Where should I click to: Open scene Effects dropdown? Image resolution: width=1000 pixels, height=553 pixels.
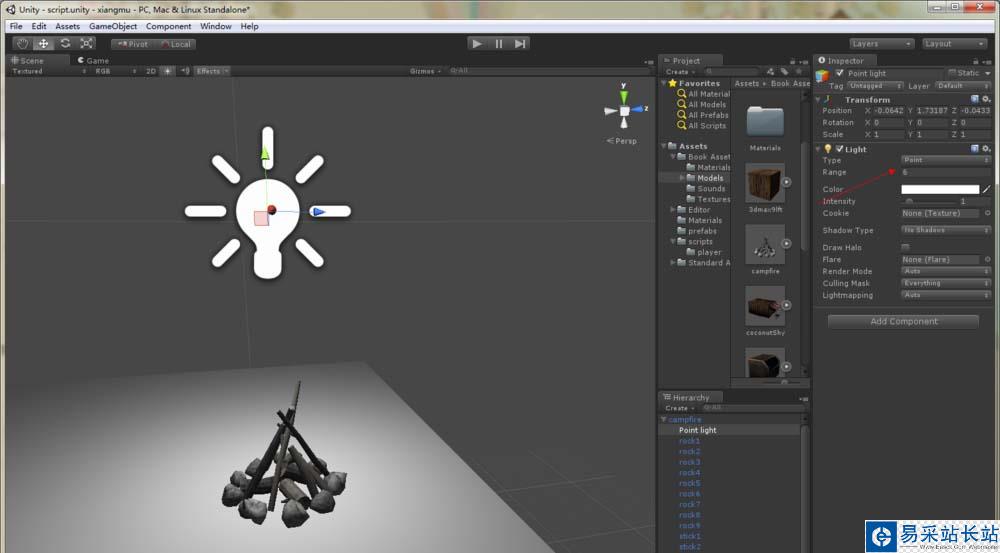pos(212,71)
